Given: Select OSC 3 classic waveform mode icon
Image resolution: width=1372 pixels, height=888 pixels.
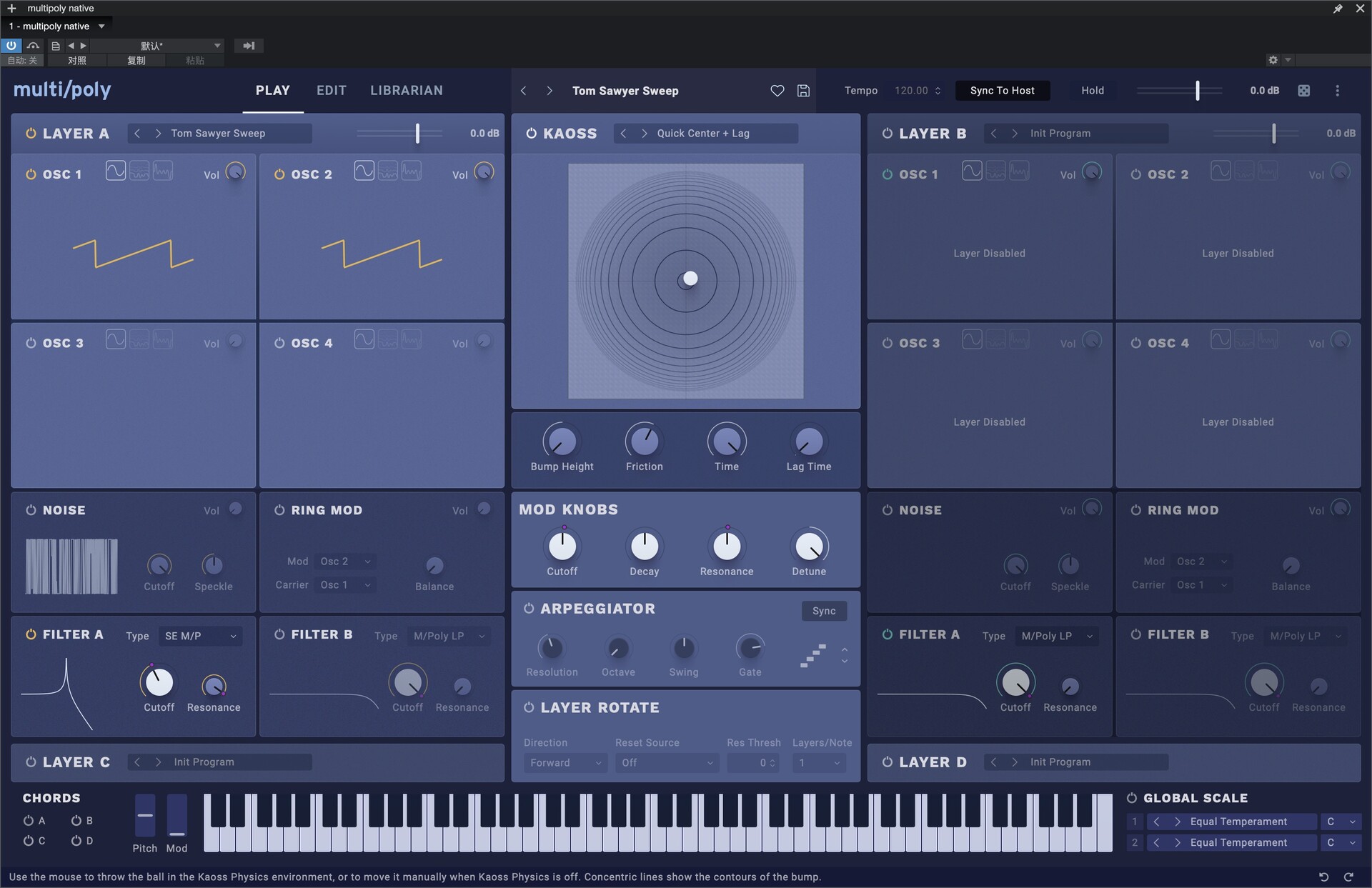Looking at the screenshot, I should [x=116, y=339].
